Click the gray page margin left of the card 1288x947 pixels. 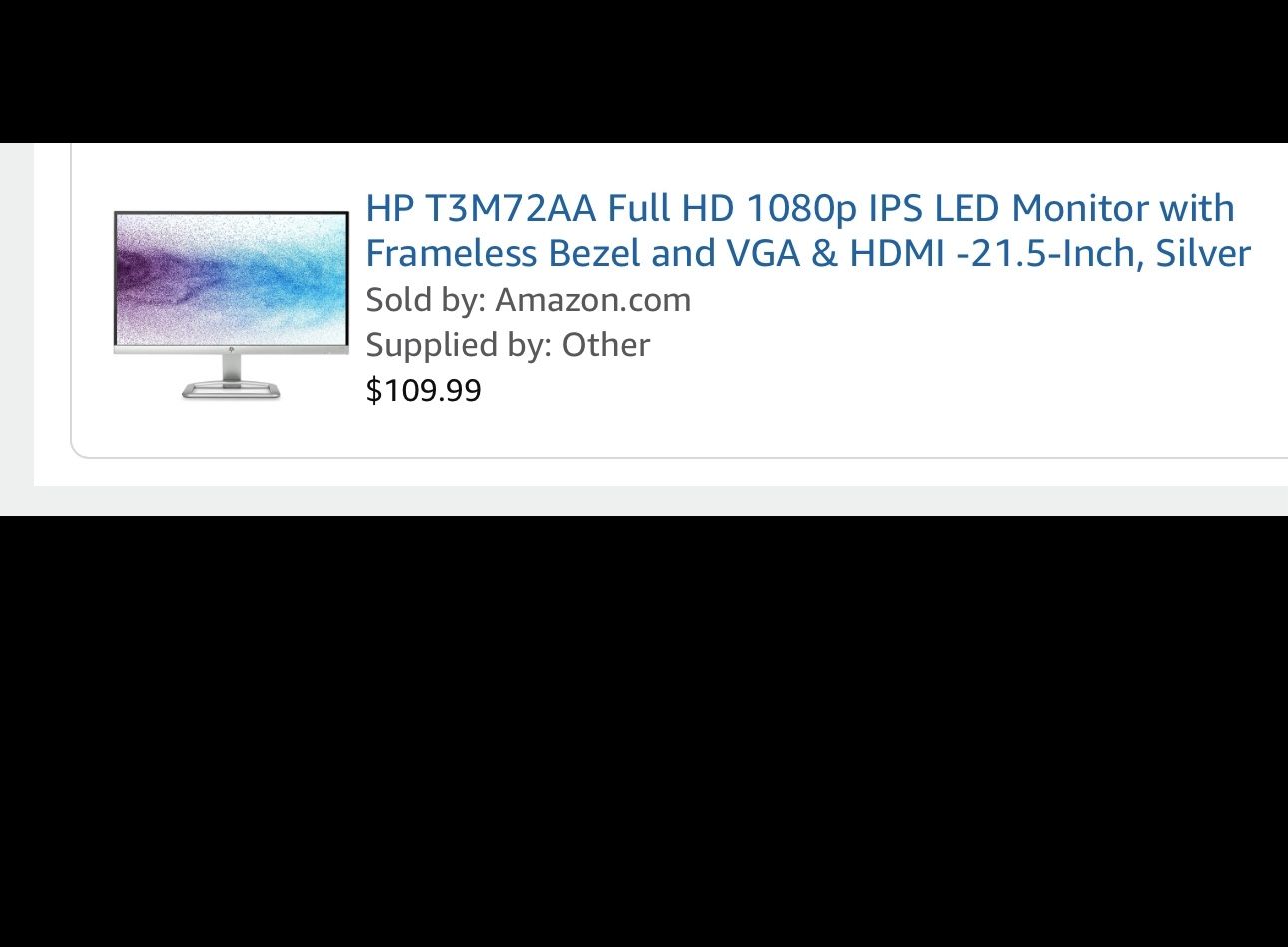[x=17, y=315]
